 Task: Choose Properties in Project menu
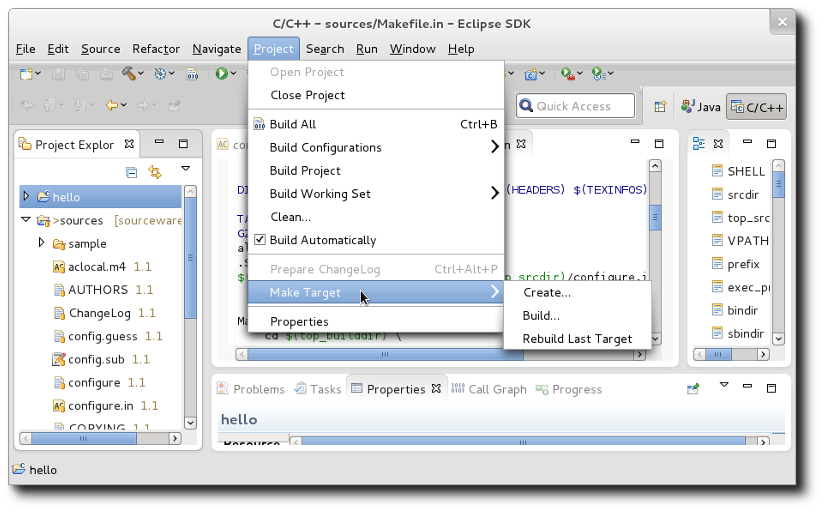[376, 321]
